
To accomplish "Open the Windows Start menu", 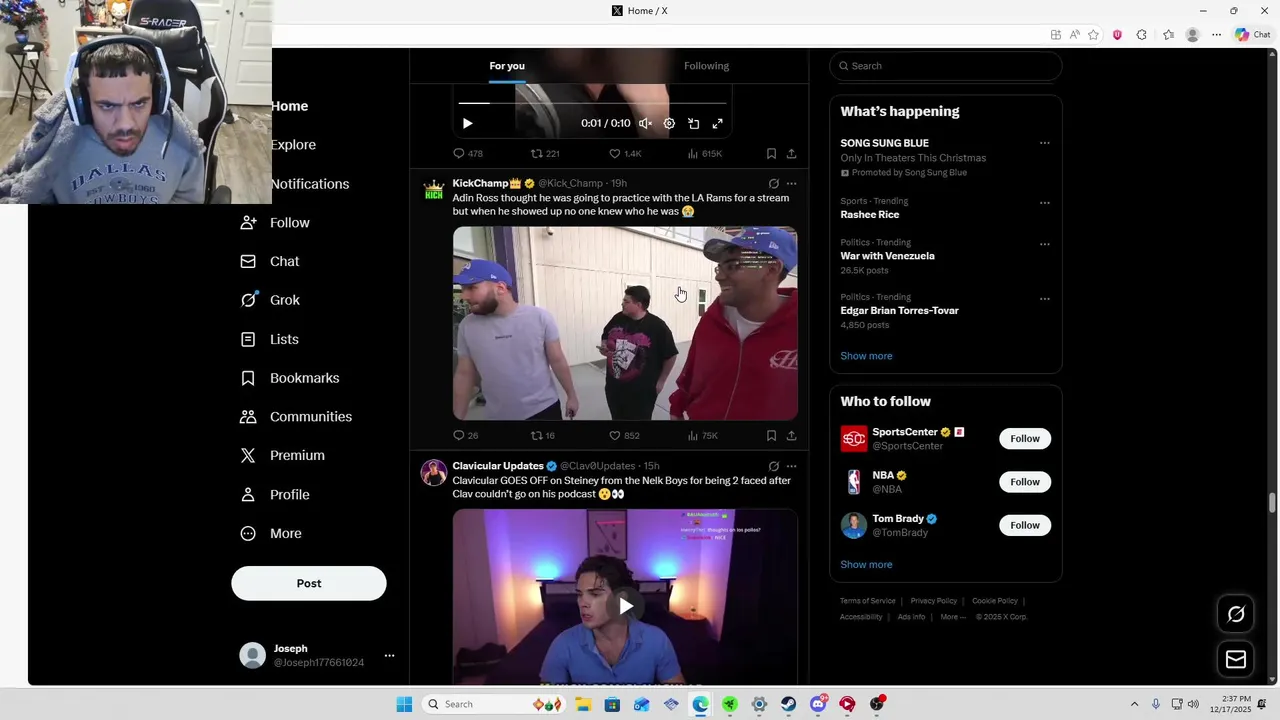I will click(x=404, y=704).
